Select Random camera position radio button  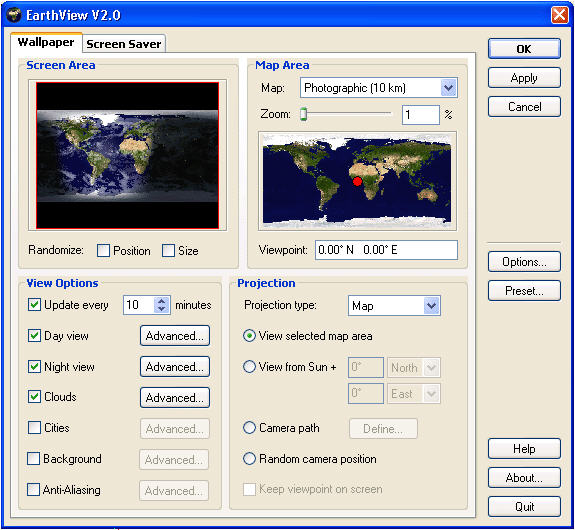tap(249, 458)
